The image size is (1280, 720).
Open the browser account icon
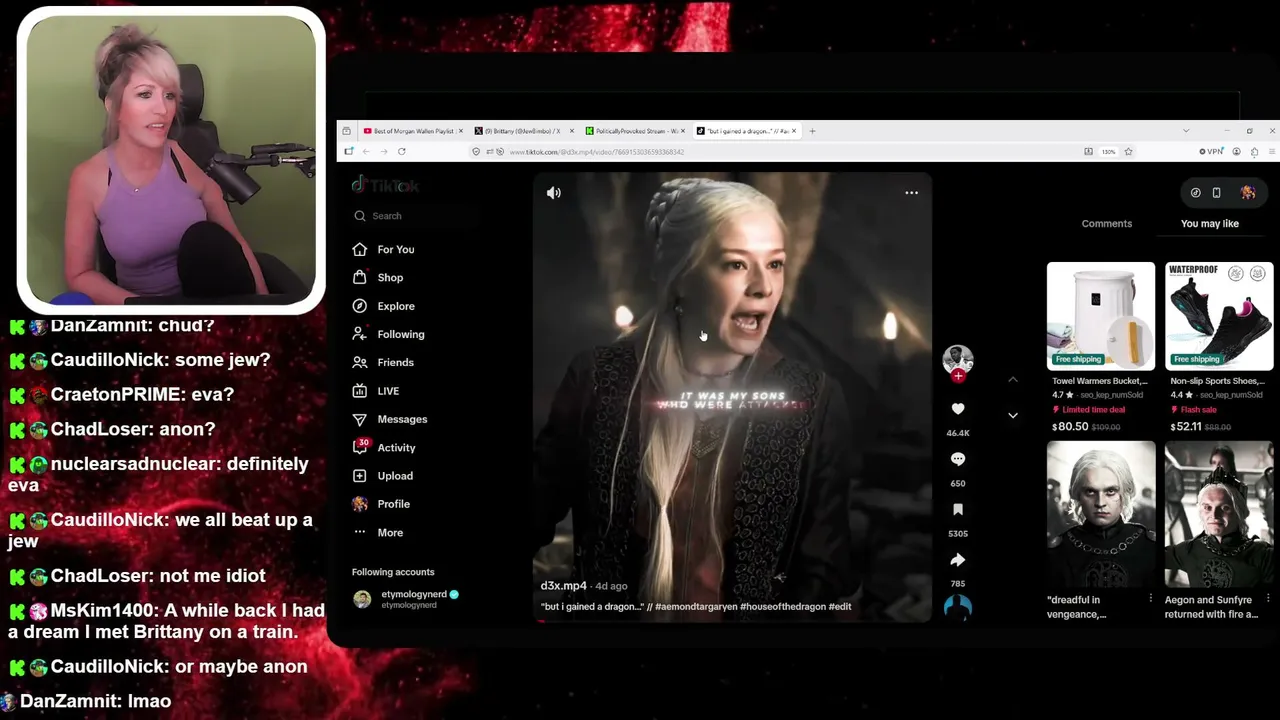coord(1237,152)
